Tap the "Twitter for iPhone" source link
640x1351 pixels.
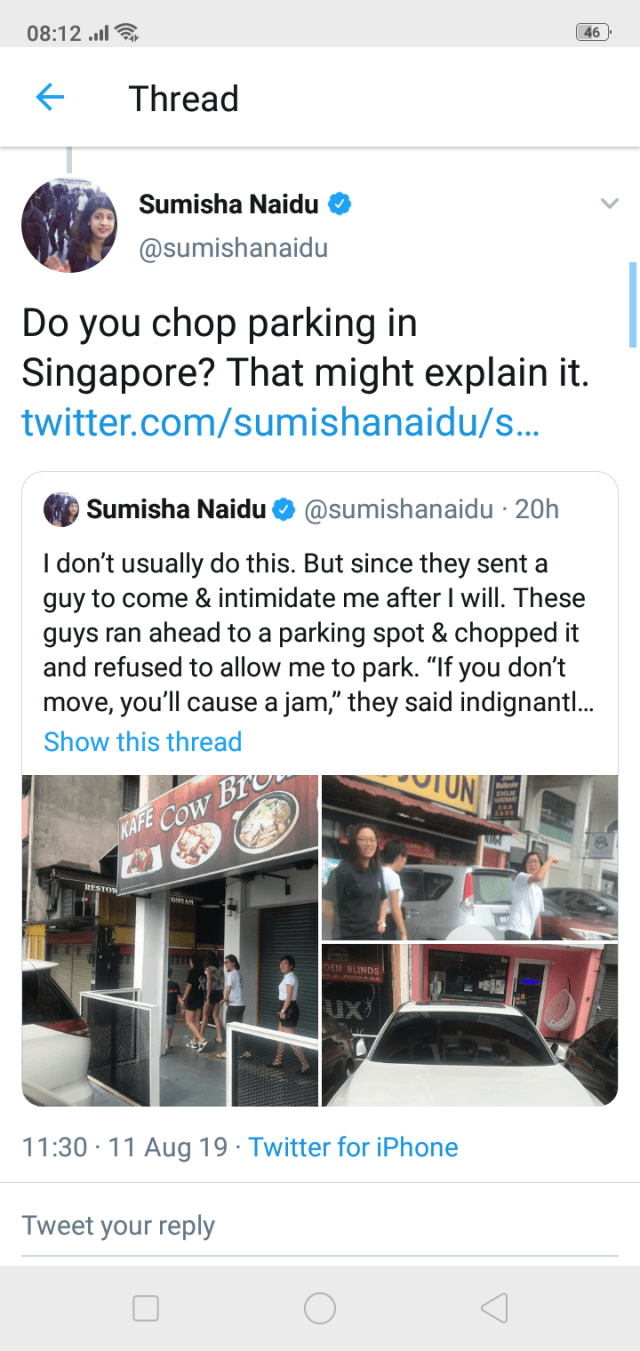353,1147
